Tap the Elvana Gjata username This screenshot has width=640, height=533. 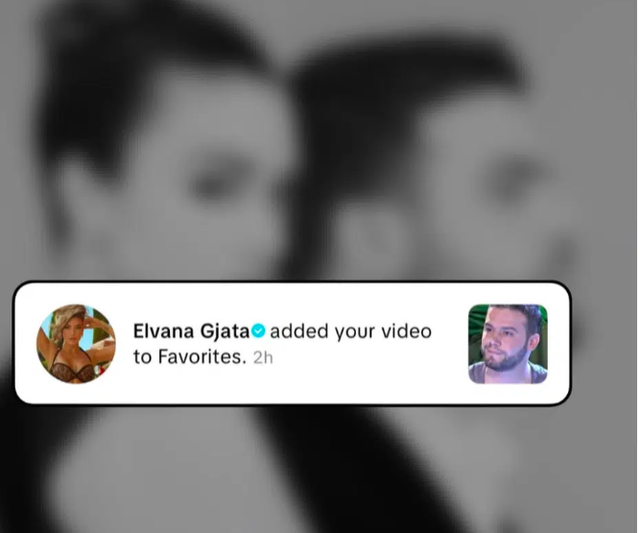click(x=191, y=331)
